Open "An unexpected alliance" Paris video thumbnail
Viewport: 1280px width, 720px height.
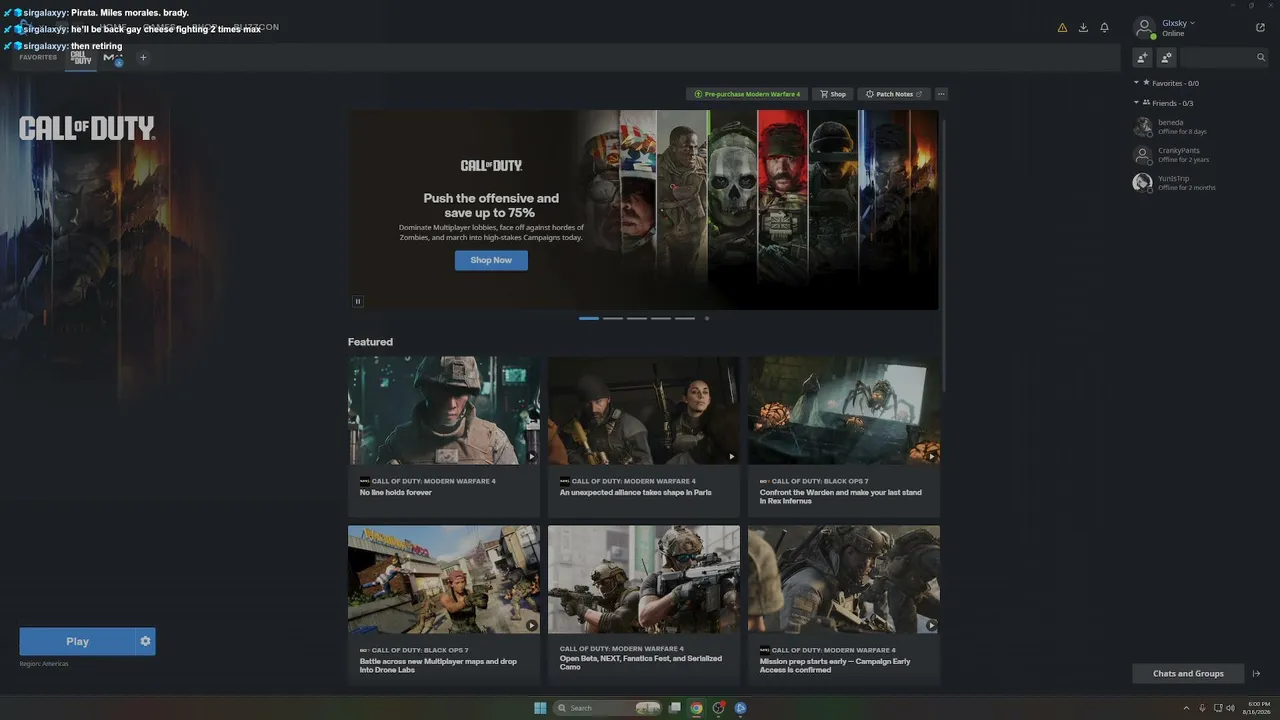pos(644,411)
